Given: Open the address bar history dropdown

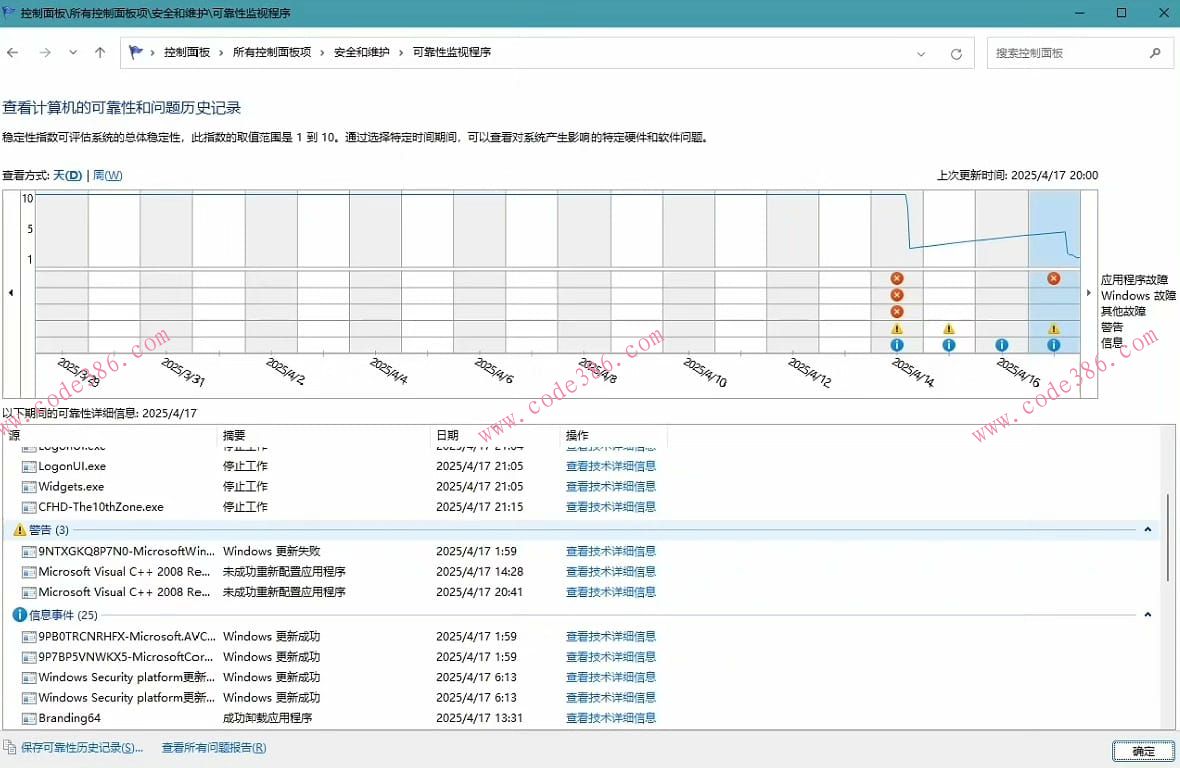Looking at the screenshot, I should pos(921,54).
